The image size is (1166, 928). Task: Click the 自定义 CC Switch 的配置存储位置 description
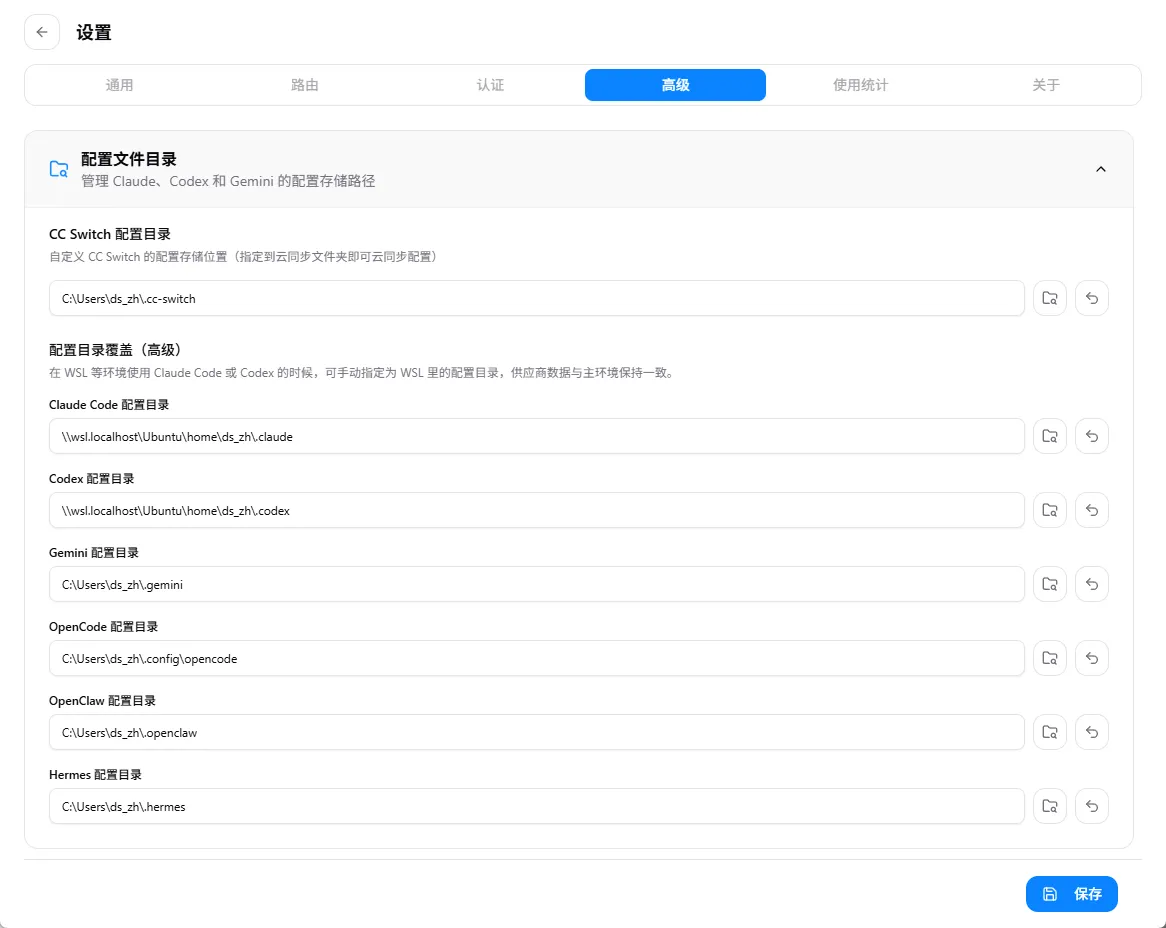tap(245, 257)
